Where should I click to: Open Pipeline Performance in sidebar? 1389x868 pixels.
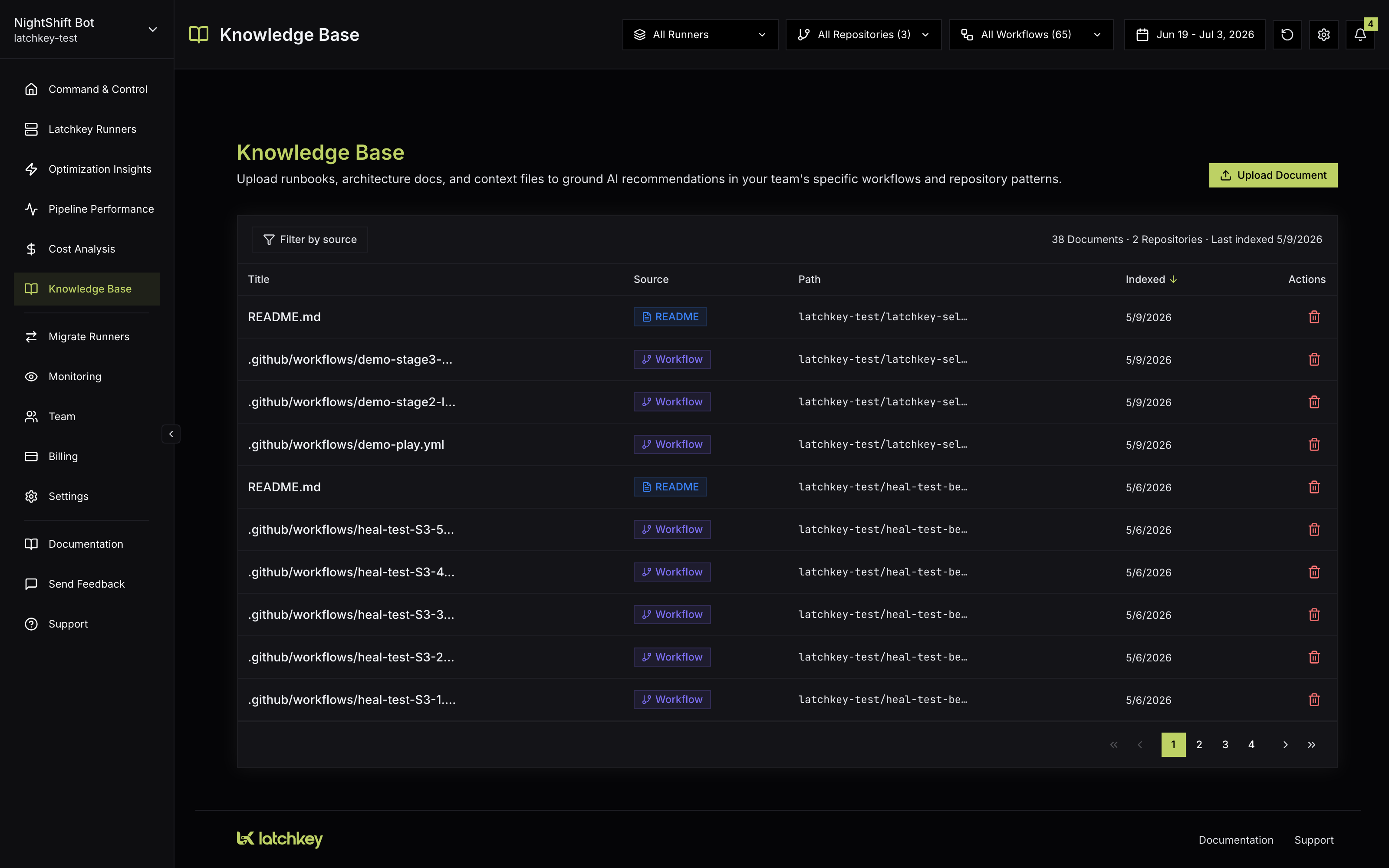coord(87,209)
